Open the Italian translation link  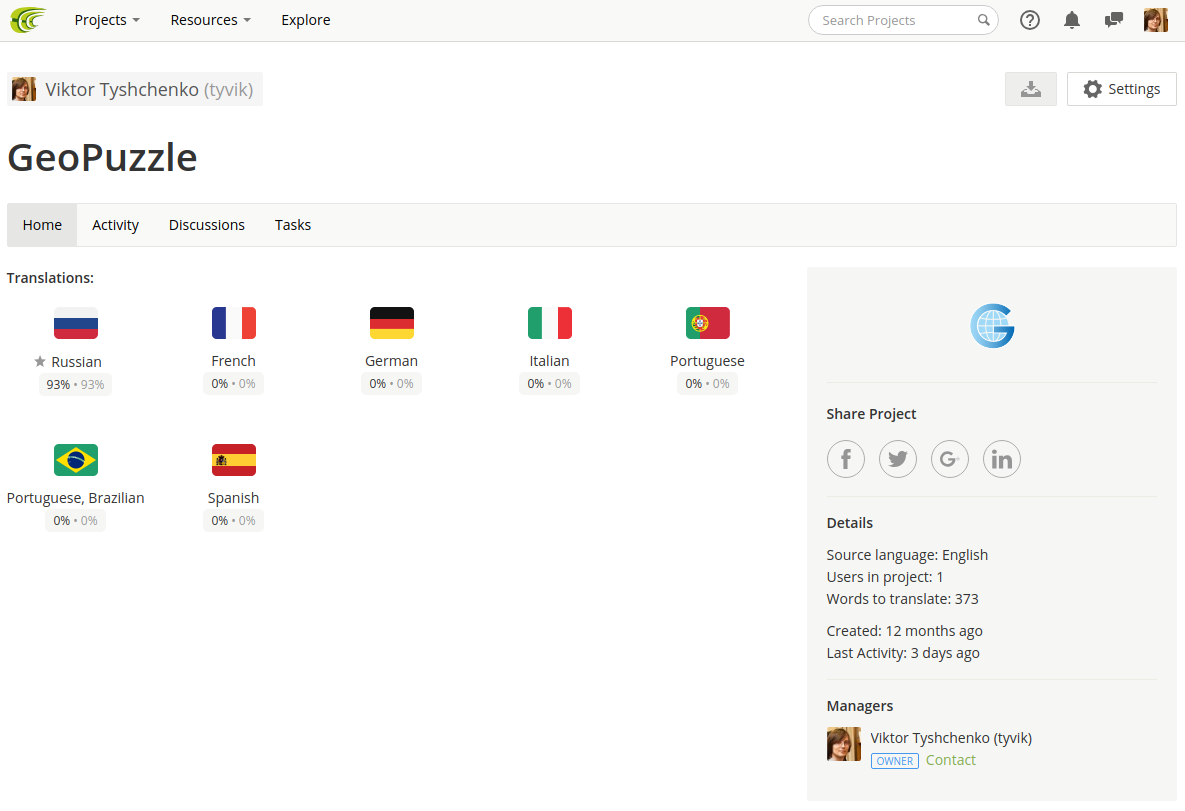(x=549, y=361)
